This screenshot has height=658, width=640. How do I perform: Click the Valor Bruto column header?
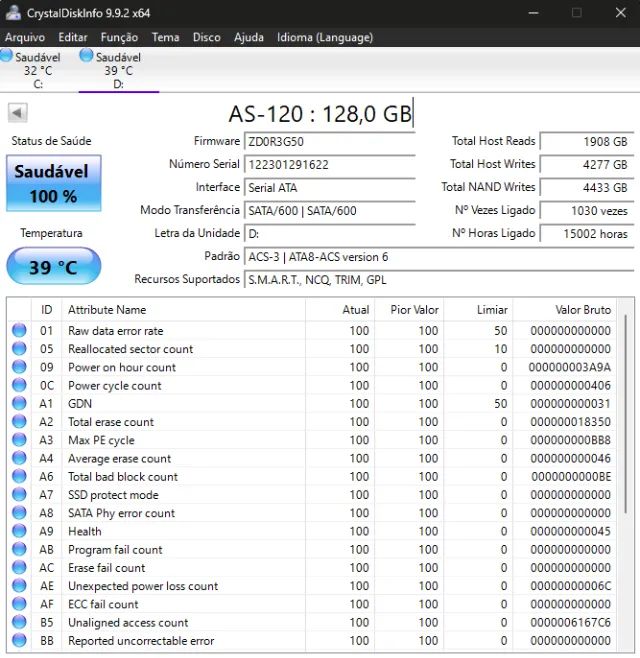(564, 310)
